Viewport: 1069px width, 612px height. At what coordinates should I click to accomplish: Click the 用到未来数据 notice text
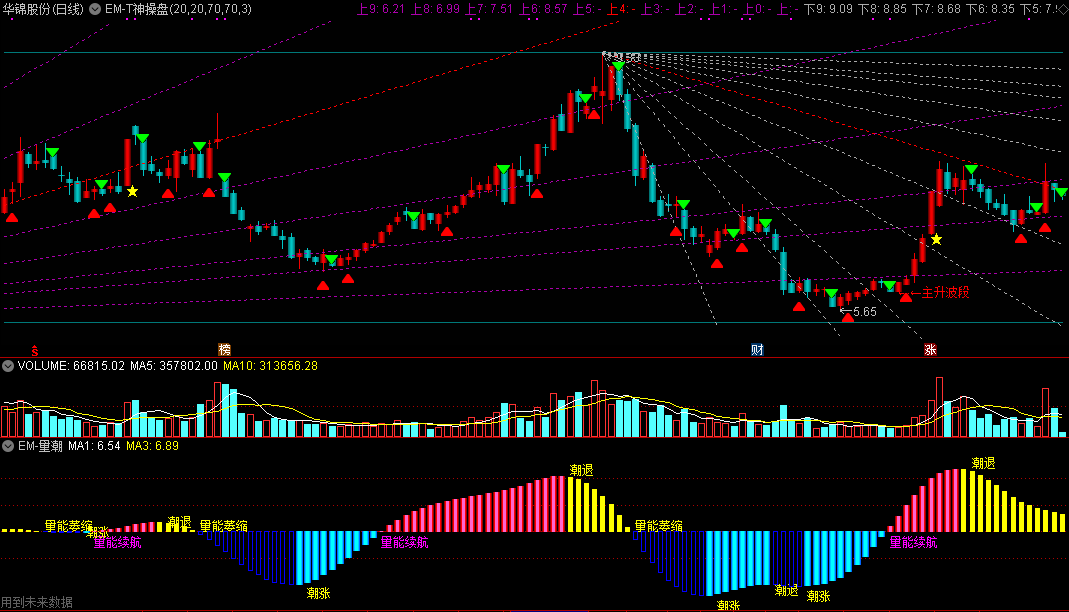[37, 602]
